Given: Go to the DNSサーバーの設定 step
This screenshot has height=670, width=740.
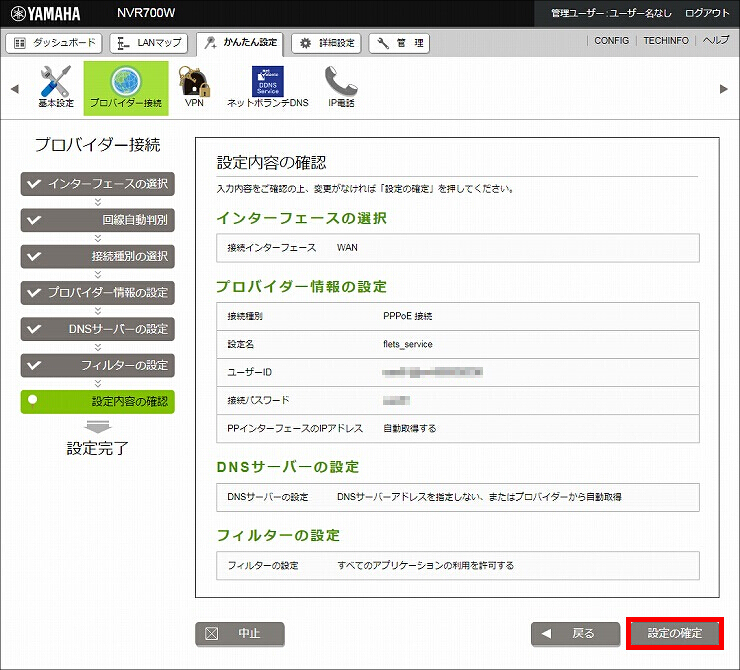Looking at the screenshot, I should point(98,329).
